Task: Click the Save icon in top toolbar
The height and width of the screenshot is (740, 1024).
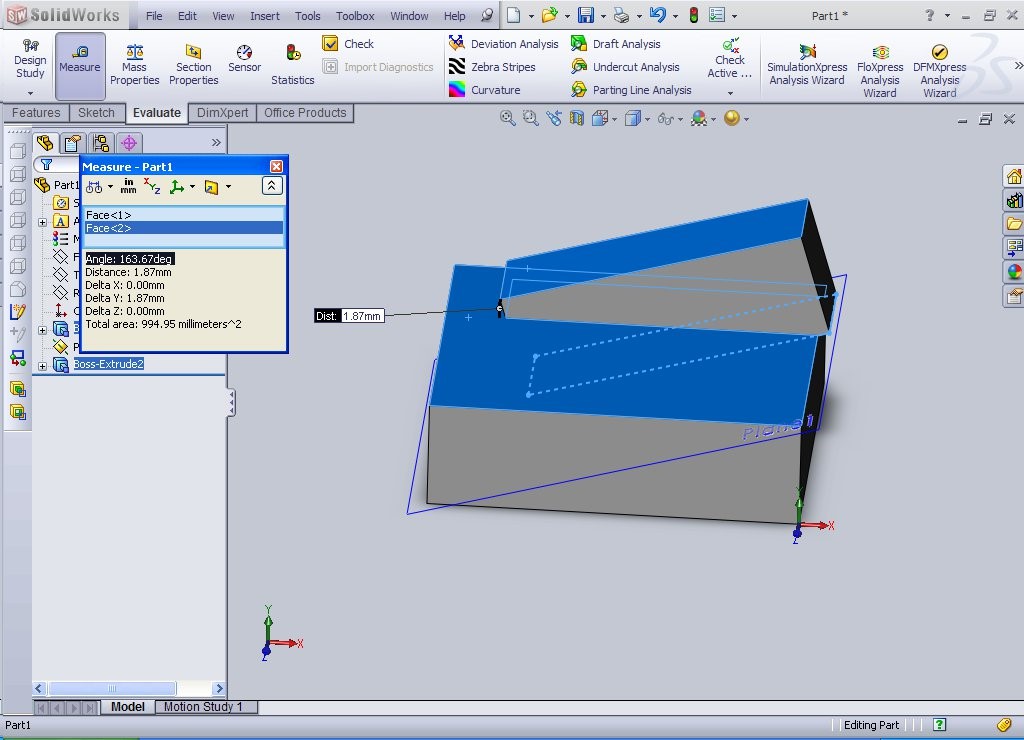Action: pyautogui.click(x=586, y=15)
